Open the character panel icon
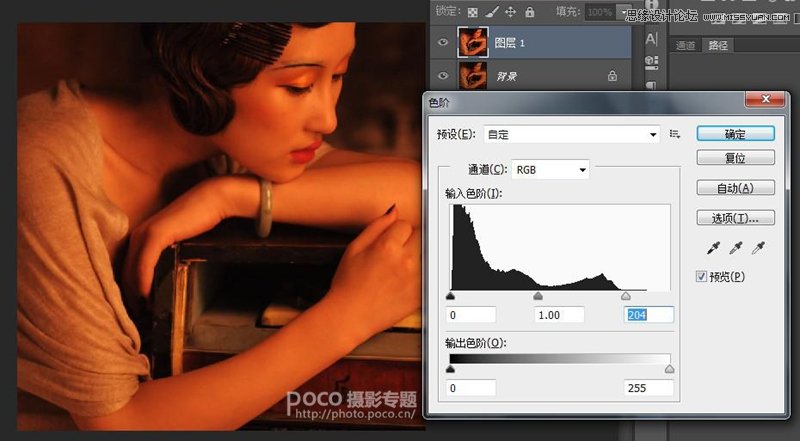The height and width of the screenshot is (441, 800). [652, 39]
